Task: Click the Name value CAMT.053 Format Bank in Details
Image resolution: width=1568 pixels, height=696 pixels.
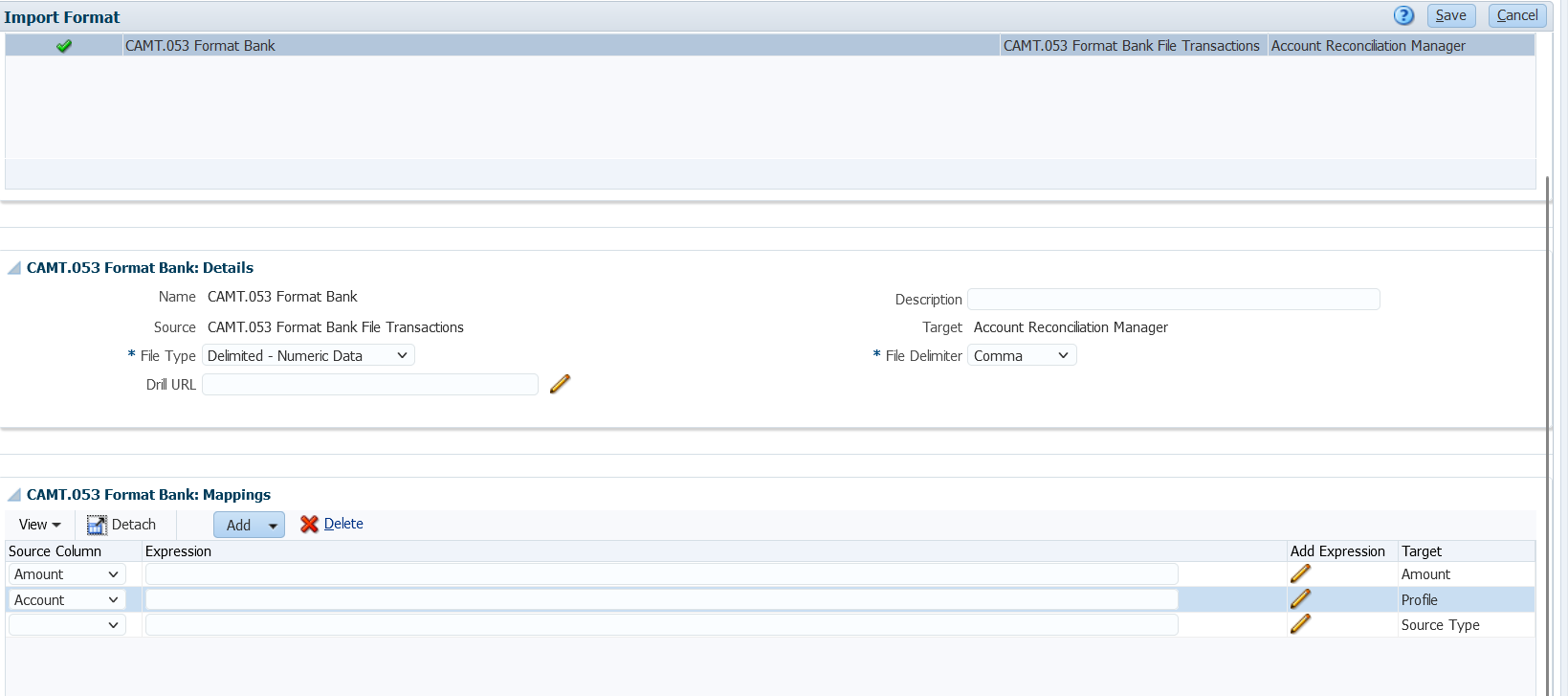Action: pyautogui.click(x=282, y=297)
